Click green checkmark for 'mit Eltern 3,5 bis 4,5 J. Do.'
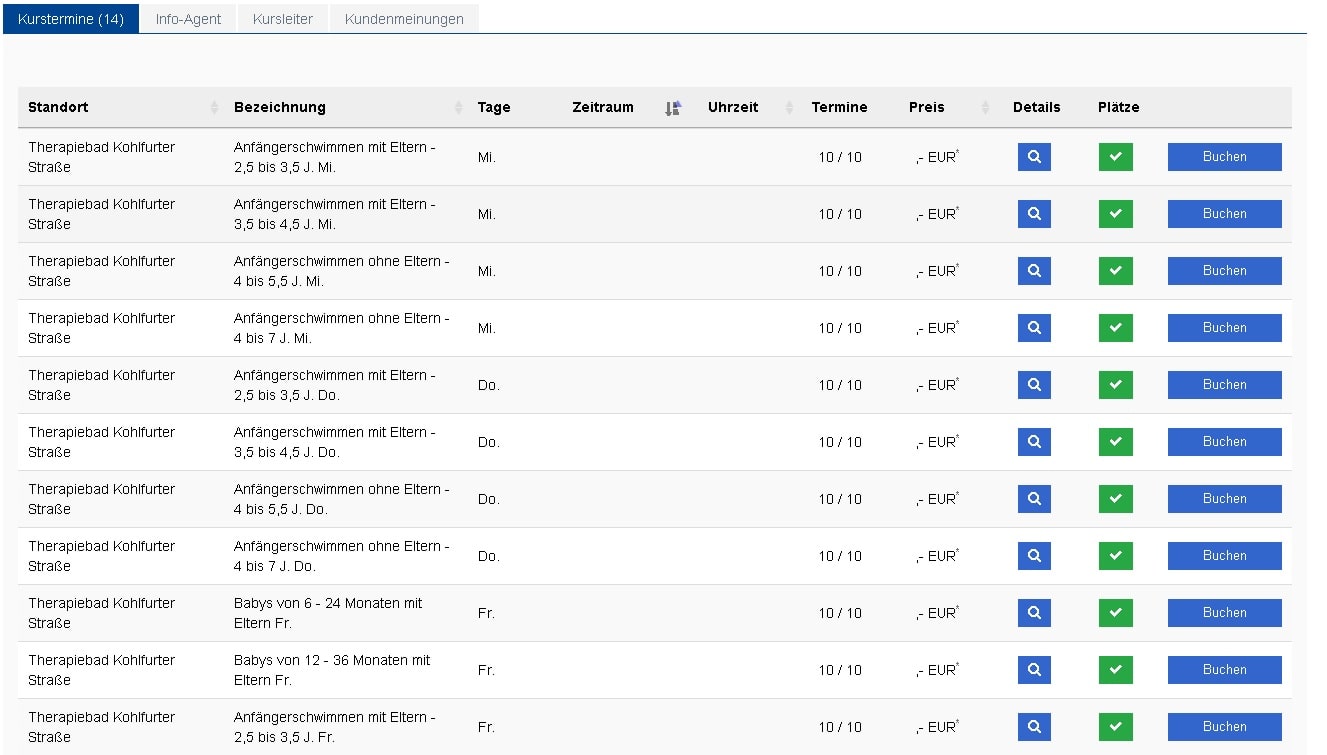The width and height of the screenshot is (1327, 755). pos(1115,442)
